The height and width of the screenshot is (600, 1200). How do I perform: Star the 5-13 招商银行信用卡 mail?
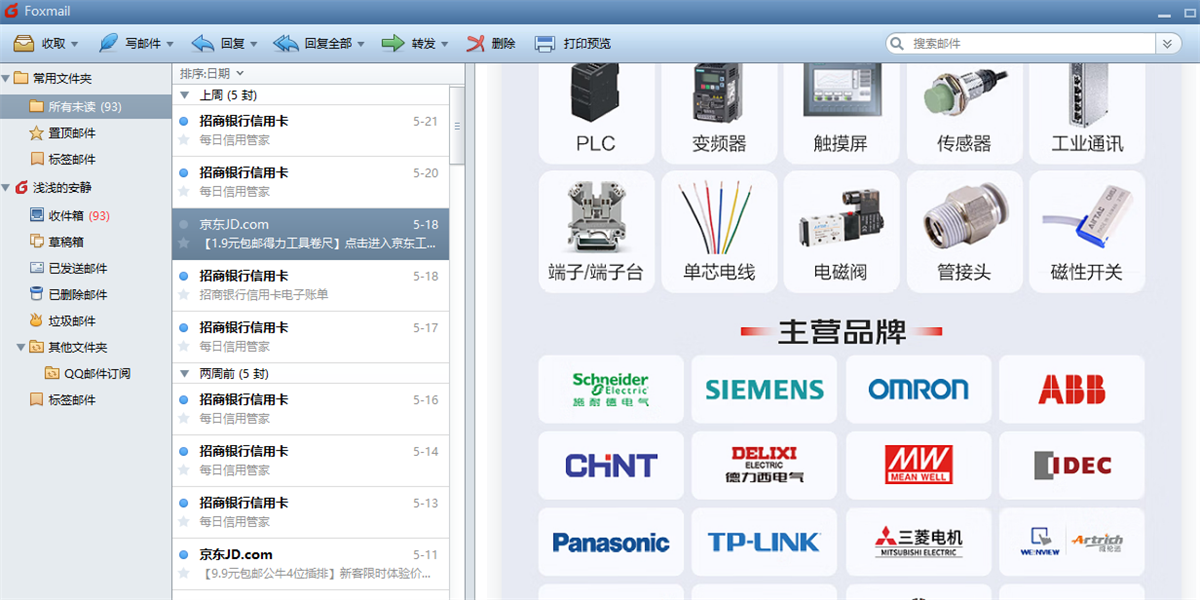pyautogui.click(x=183, y=522)
